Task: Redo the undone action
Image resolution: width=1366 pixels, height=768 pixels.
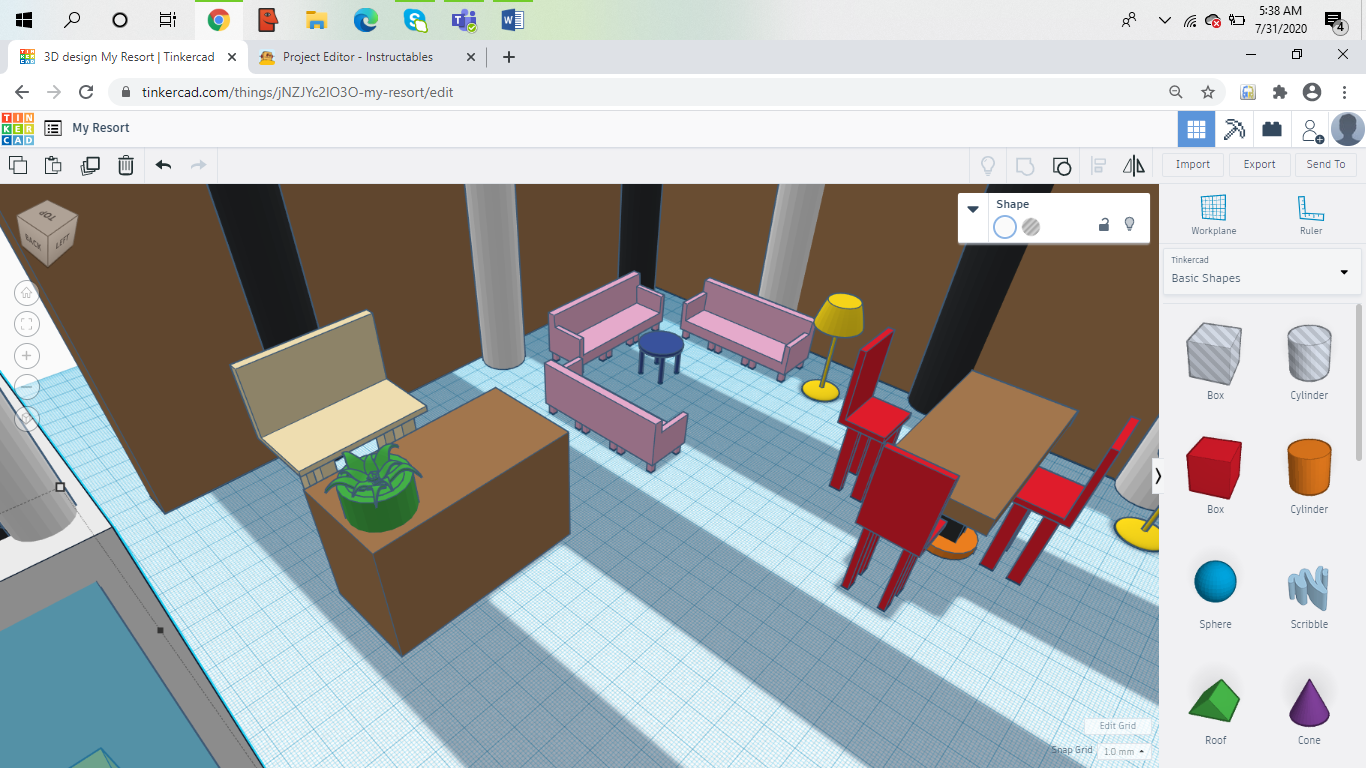Action: pyautogui.click(x=198, y=165)
